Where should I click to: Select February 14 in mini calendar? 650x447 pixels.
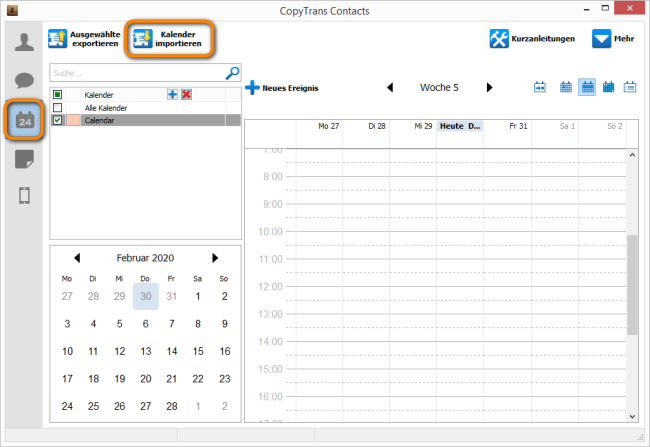(172, 351)
